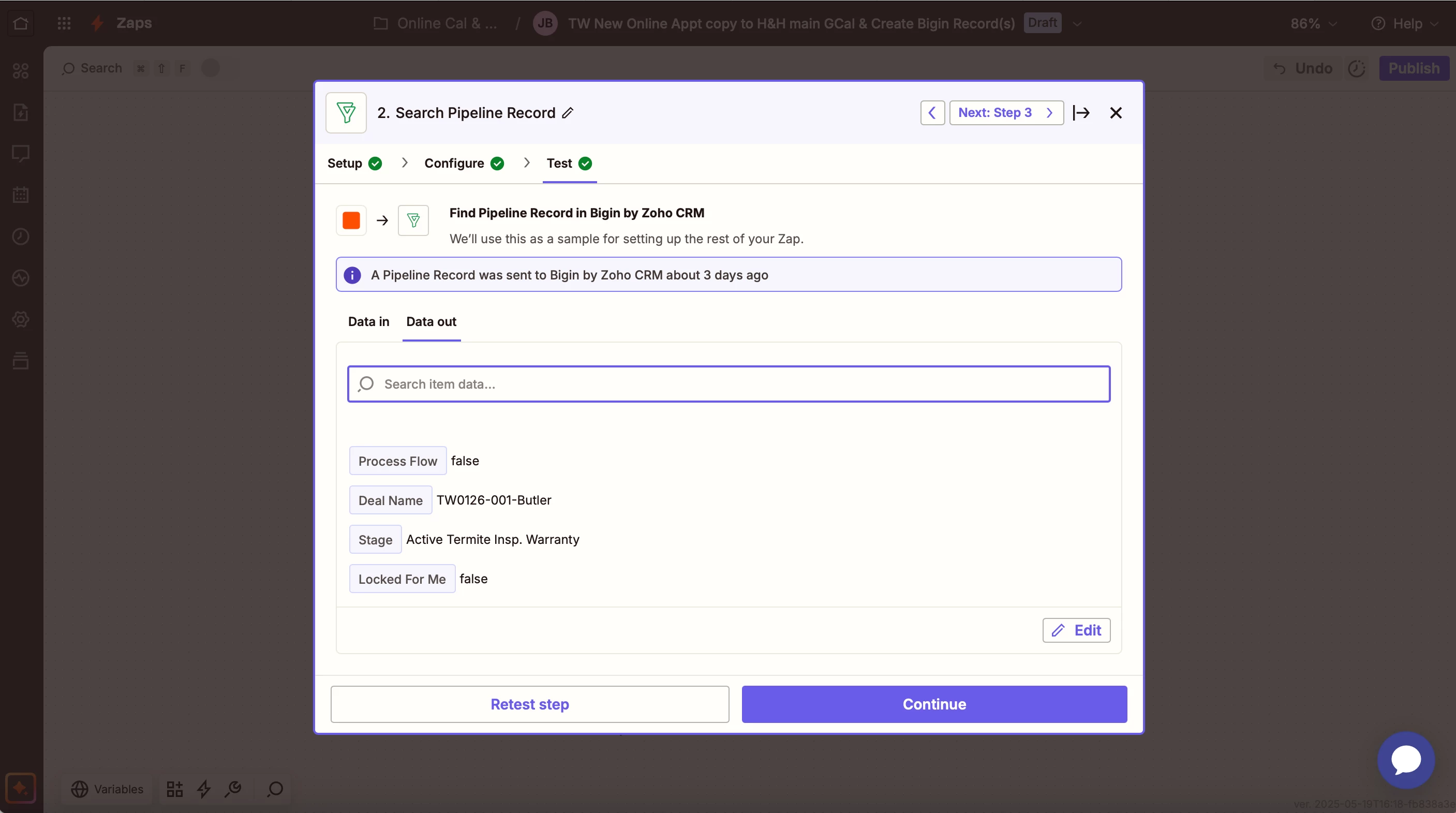The width and height of the screenshot is (1456, 813).
Task: Switch to the Configure tab
Action: click(x=464, y=164)
